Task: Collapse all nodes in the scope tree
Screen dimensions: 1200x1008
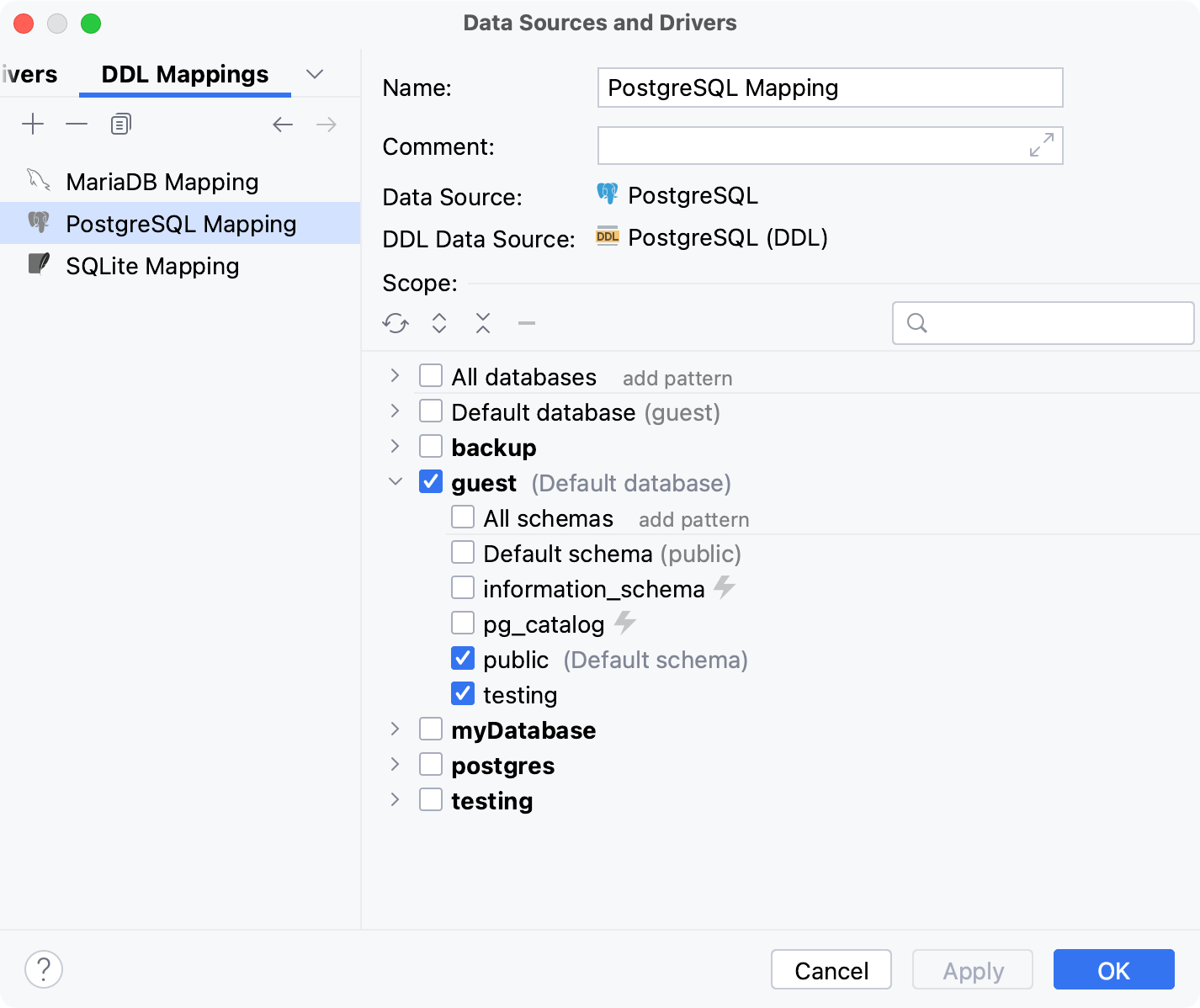Action: click(482, 323)
